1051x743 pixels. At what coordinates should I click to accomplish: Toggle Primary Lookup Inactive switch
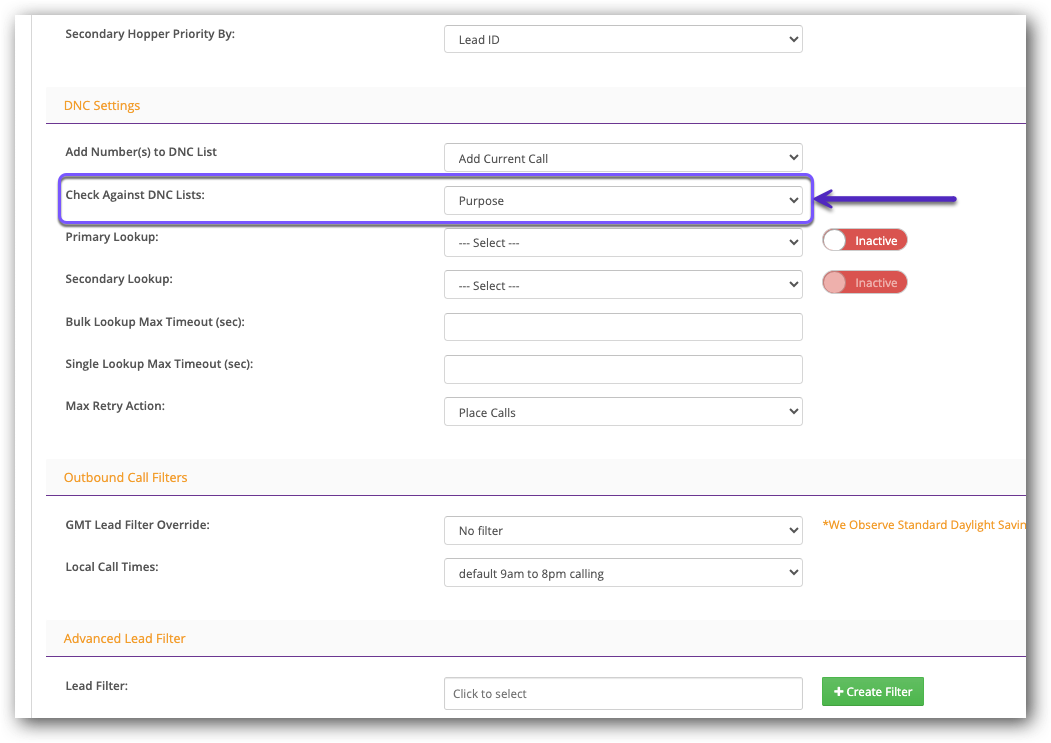[864, 241]
